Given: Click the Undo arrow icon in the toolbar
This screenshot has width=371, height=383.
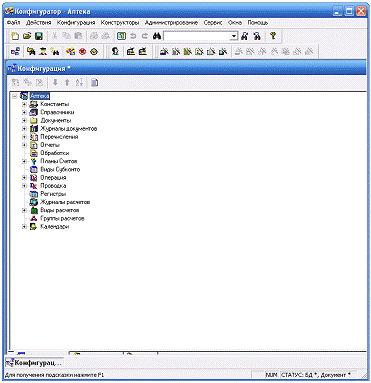Looking at the screenshot, I should tap(133, 36).
